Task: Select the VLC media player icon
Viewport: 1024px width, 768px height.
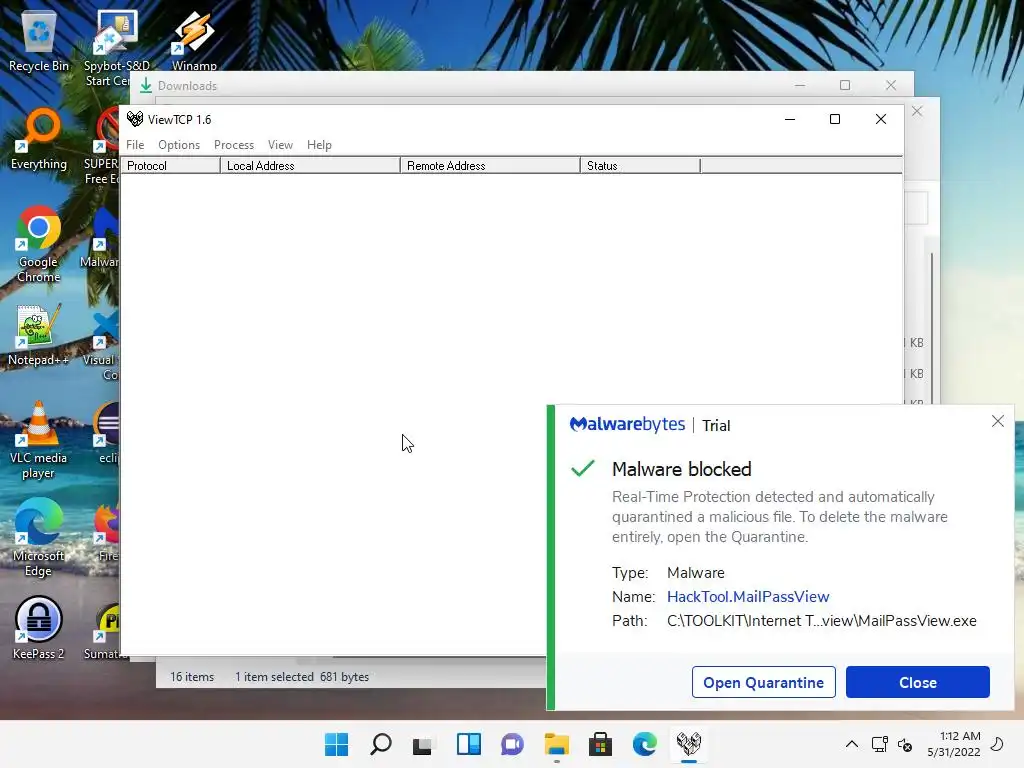Action: 39,441
